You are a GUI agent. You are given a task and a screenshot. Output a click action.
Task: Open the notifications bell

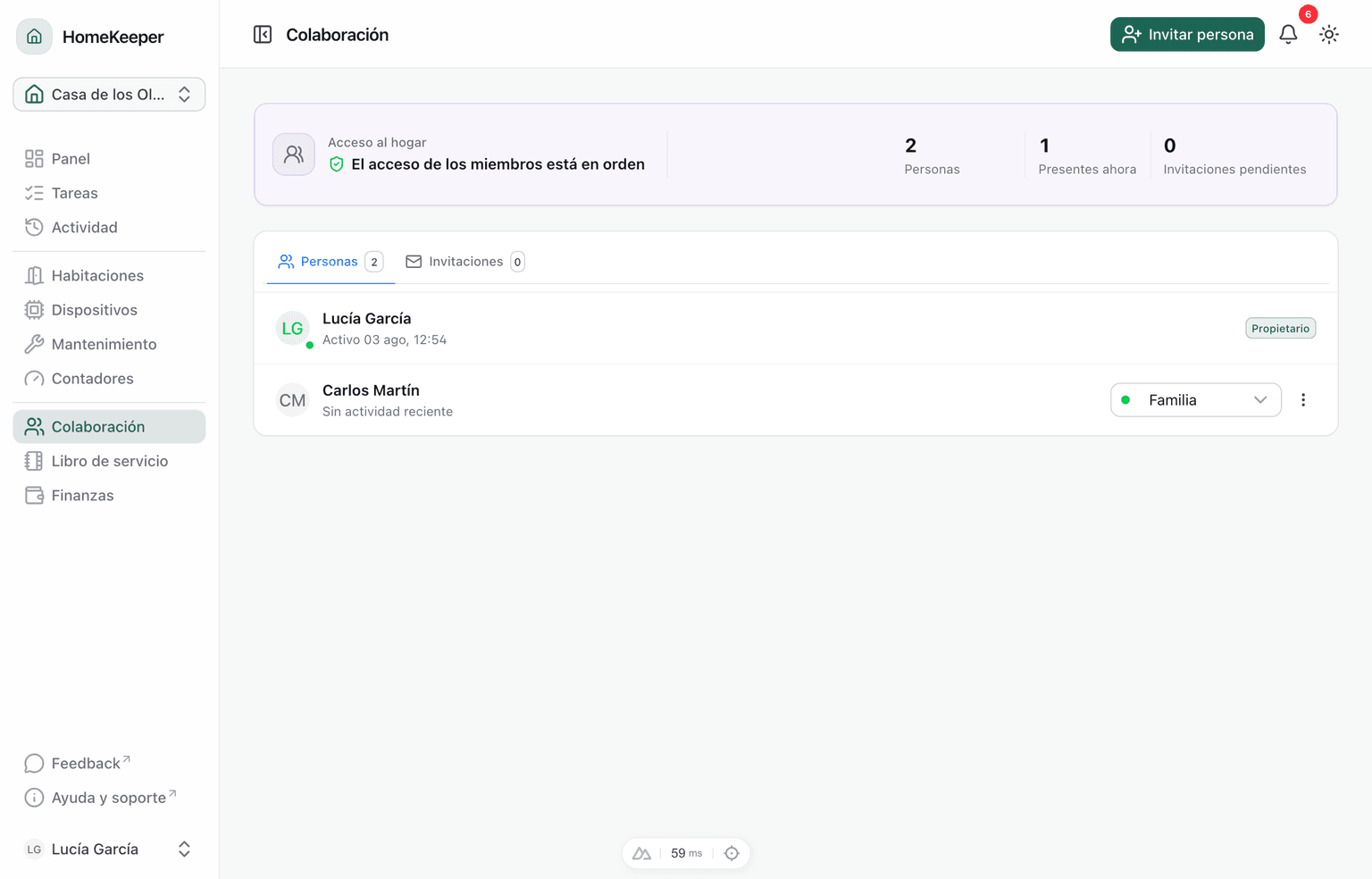pos(1288,35)
